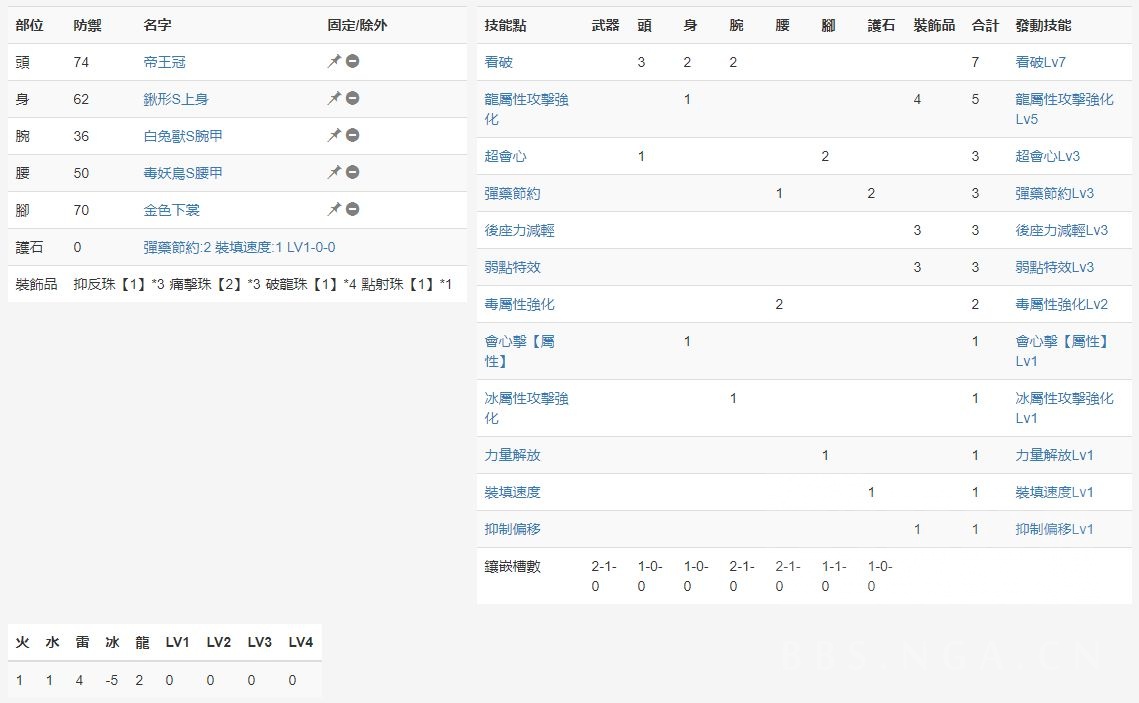The height and width of the screenshot is (703, 1139).
Task: Open the activated skill 彈藥節約Lv3
Action: tap(1055, 194)
